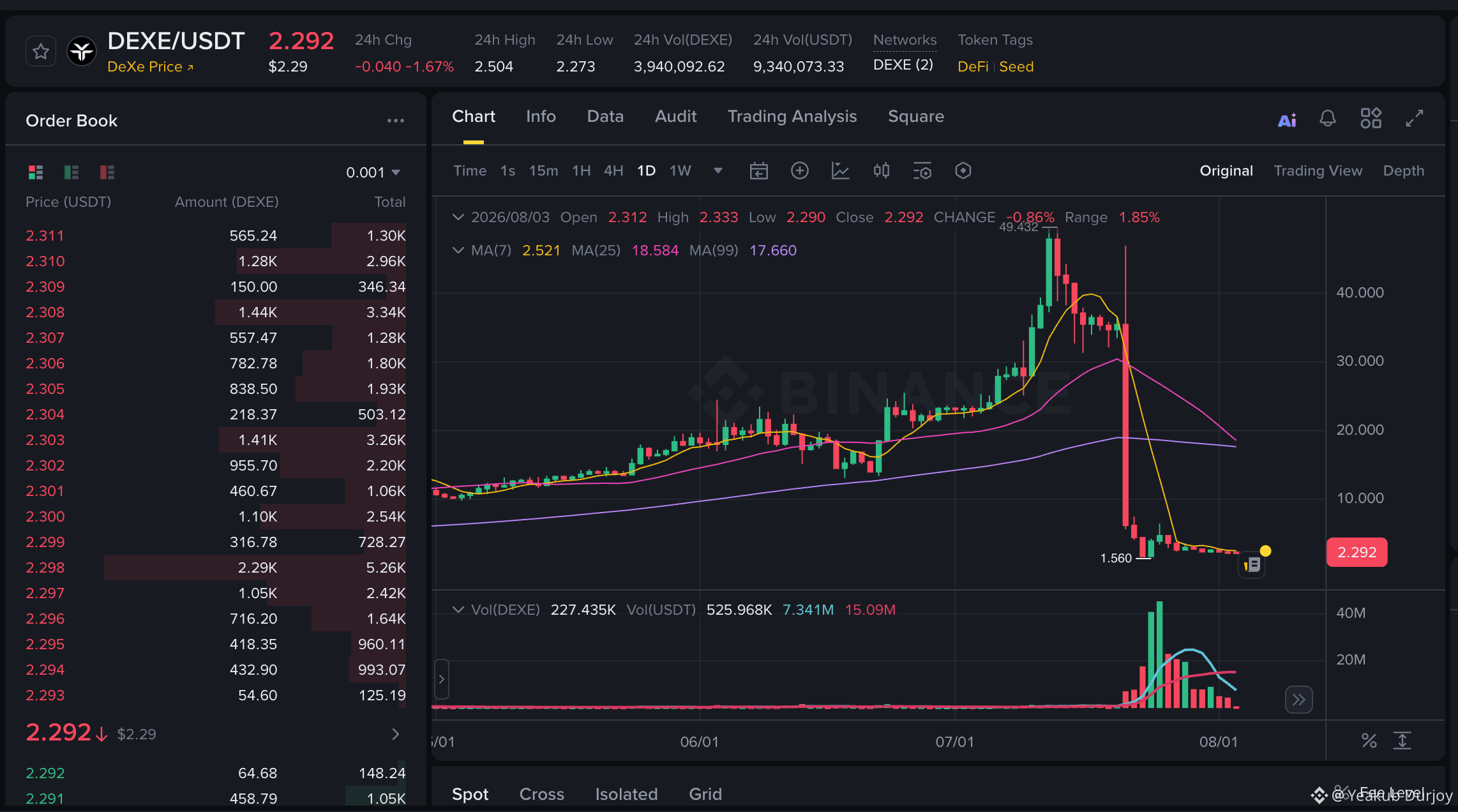Screen dimensions: 1458x812
Task: Open the Order Book more options menu
Action: [396, 121]
